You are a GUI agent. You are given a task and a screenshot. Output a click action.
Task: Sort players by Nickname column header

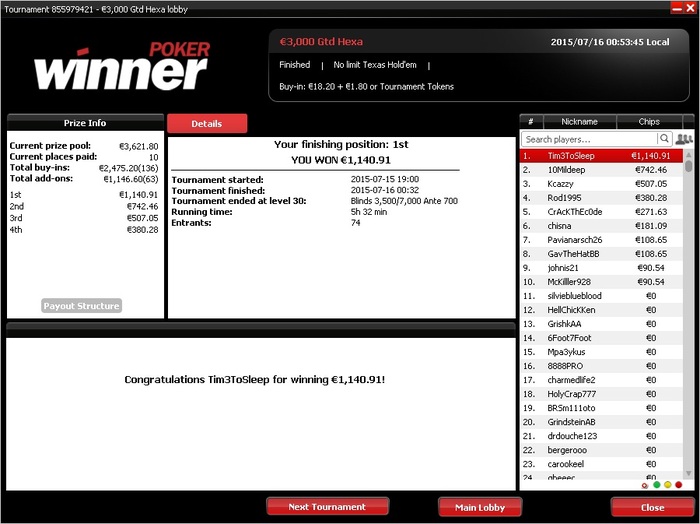pyautogui.click(x=579, y=121)
